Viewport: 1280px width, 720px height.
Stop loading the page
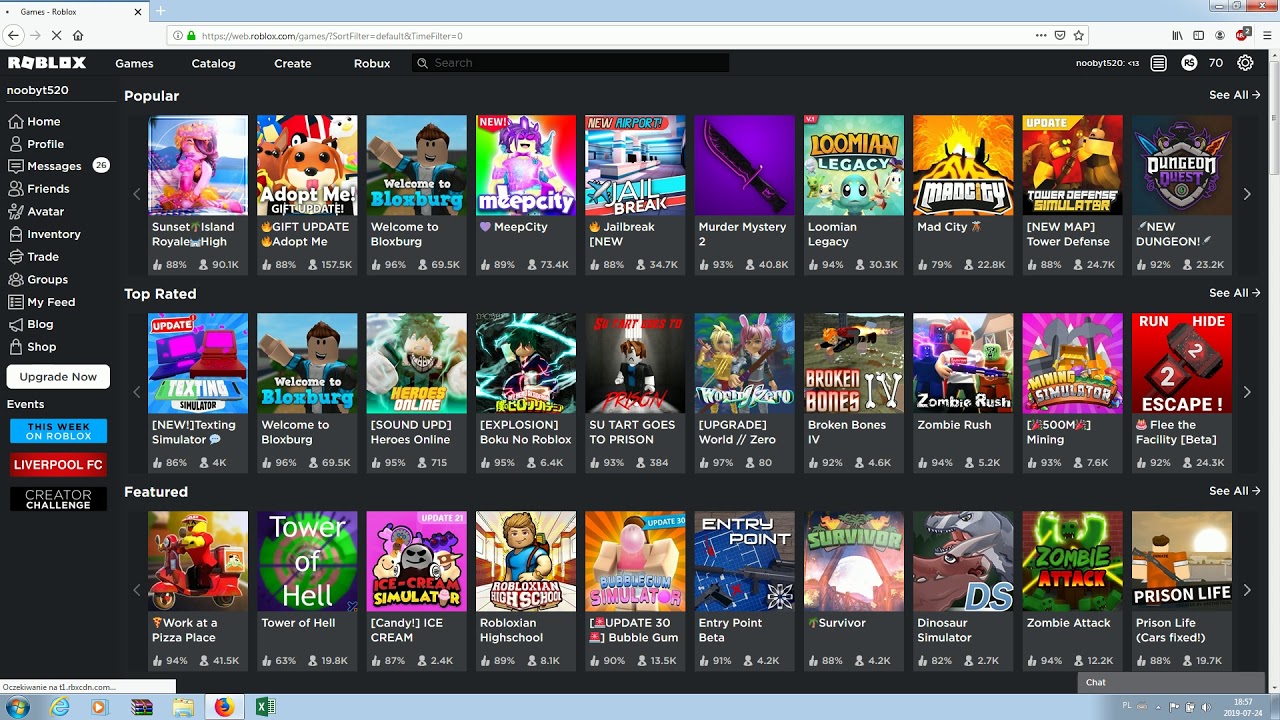click(x=56, y=35)
